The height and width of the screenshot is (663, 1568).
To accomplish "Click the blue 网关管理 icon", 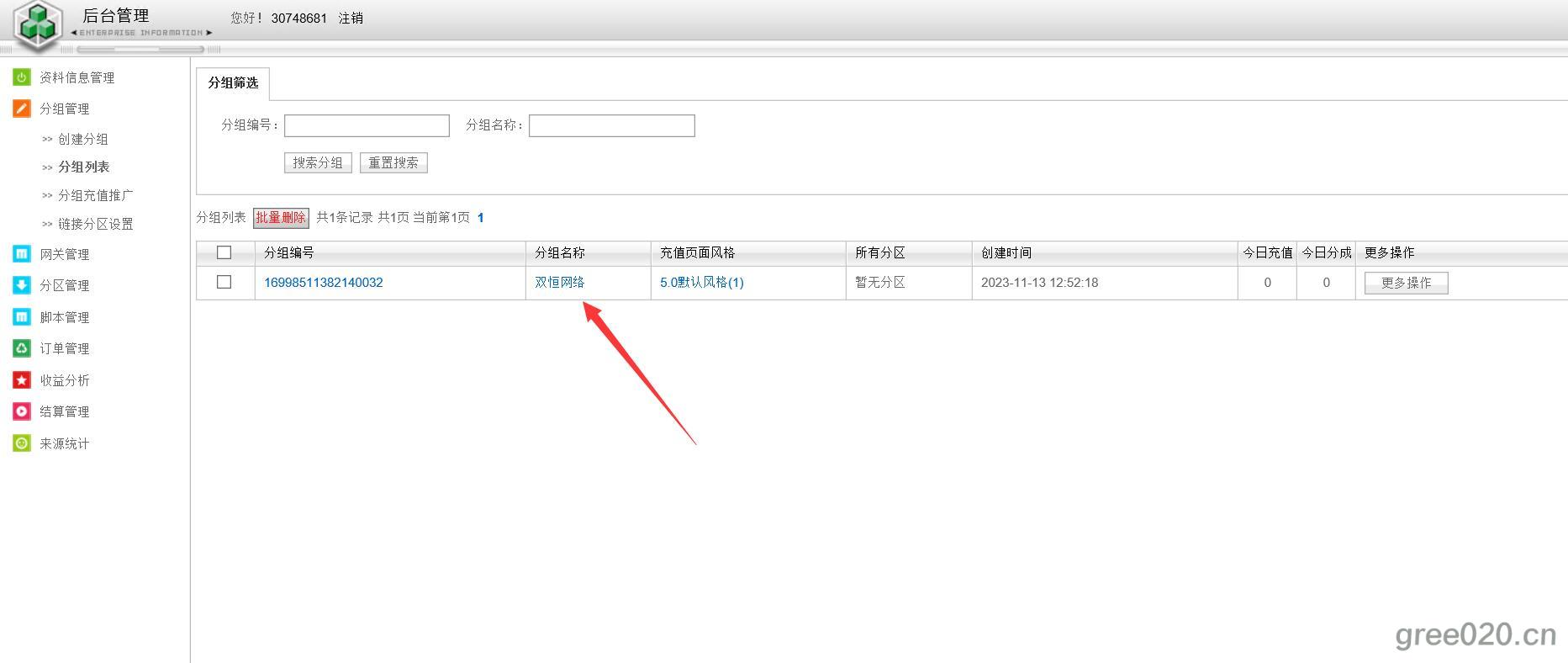I will click(x=22, y=254).
